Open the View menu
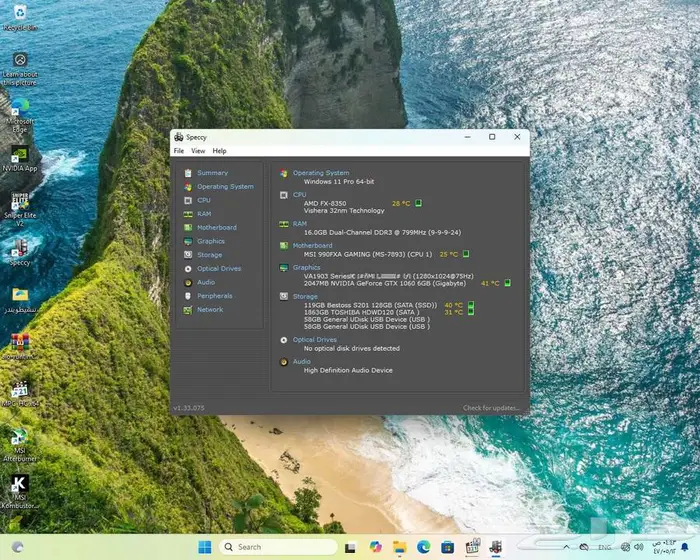 click(x=198, y=151)
